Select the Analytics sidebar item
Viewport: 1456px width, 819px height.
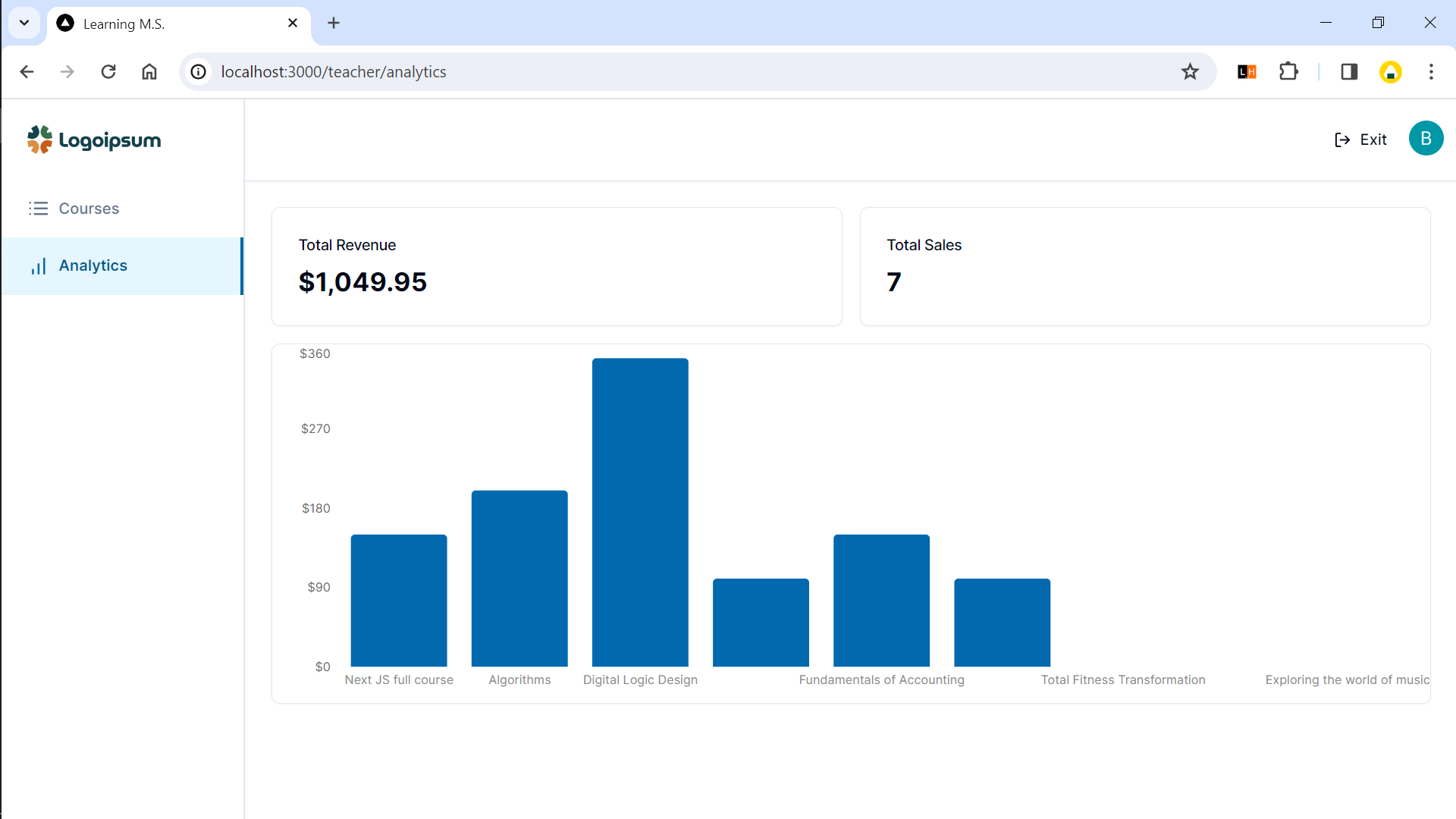(93, 265)
